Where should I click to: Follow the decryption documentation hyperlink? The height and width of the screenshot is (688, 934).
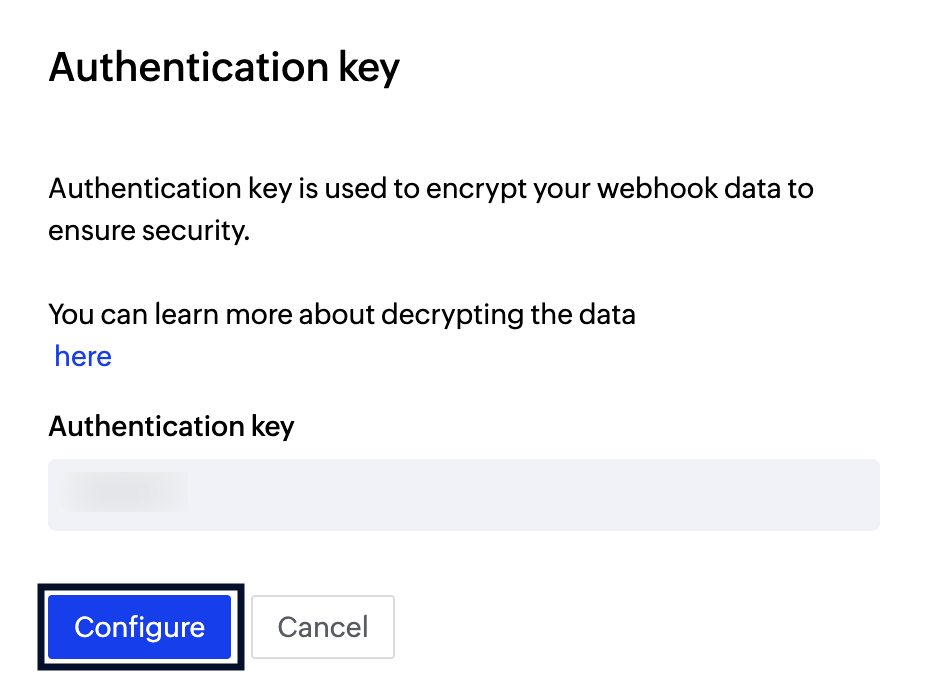(x=82, y=356)
